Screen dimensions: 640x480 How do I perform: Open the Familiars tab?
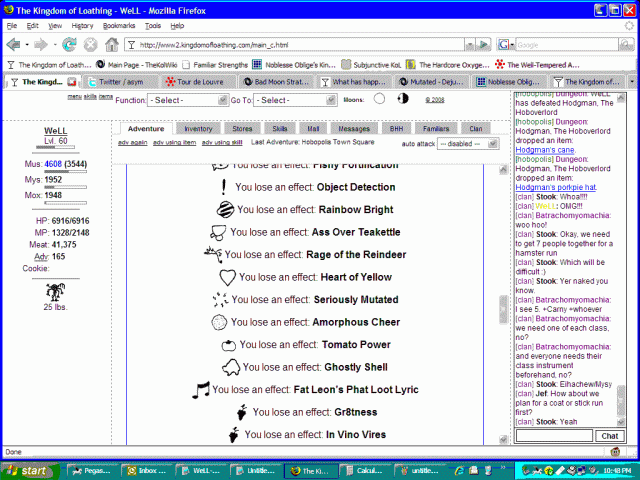434,129
